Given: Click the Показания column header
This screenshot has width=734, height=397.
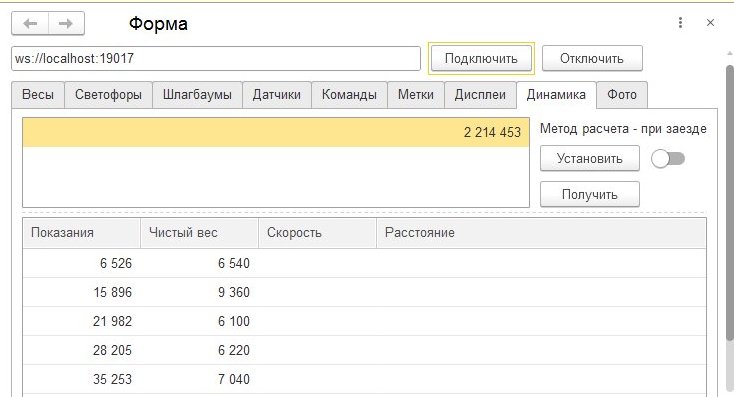Looking at the screenshot, I should (81, 233).
